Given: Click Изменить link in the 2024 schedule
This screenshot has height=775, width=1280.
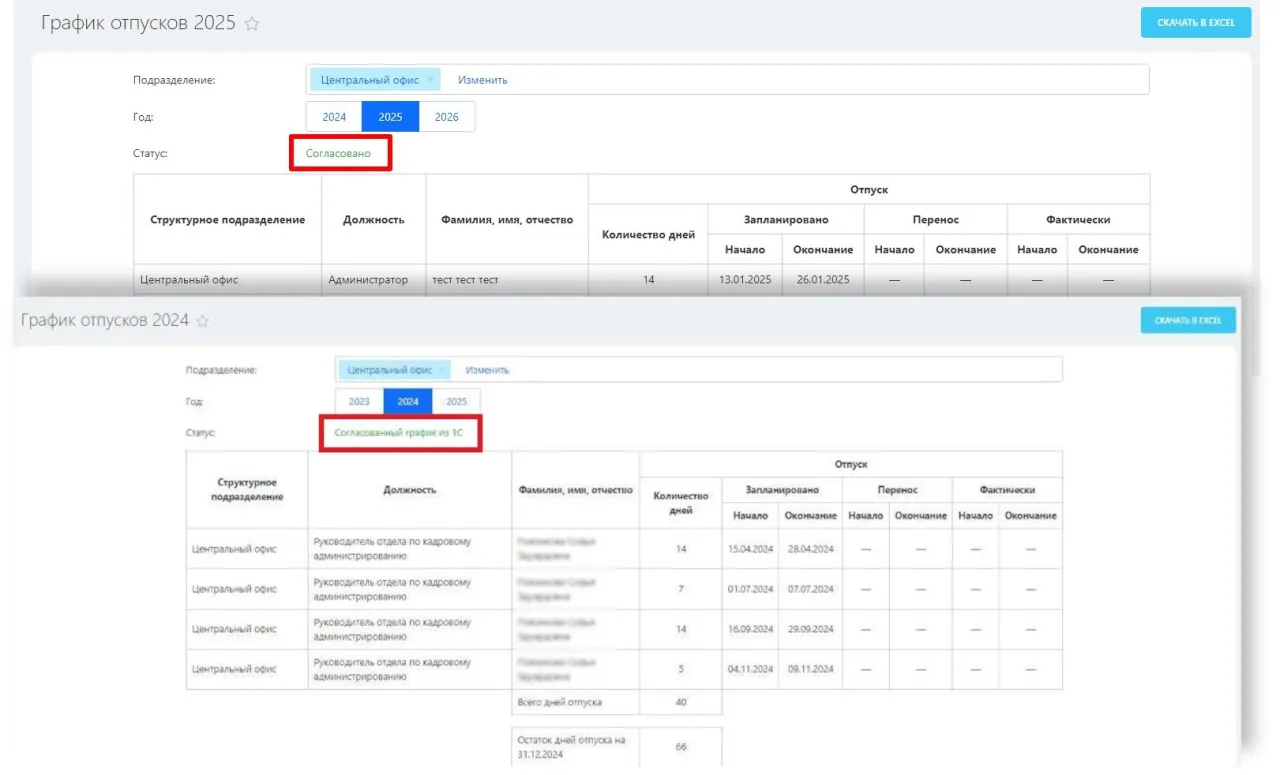Looking at the screenshot, I should (487, 370).
